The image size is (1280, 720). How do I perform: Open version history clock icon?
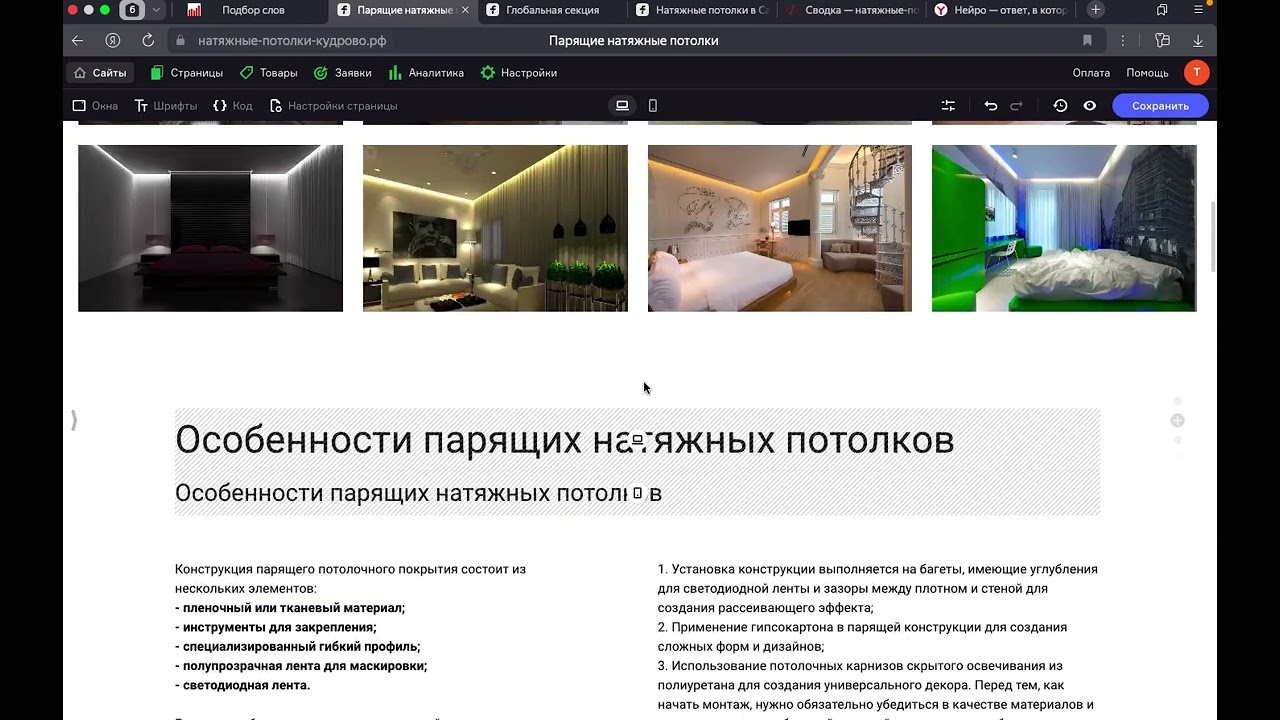[x=1060, y=106]
